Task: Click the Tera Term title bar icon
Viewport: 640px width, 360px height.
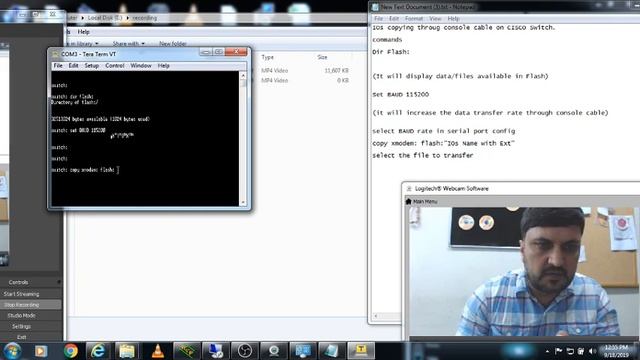Action: click(56, 54)
